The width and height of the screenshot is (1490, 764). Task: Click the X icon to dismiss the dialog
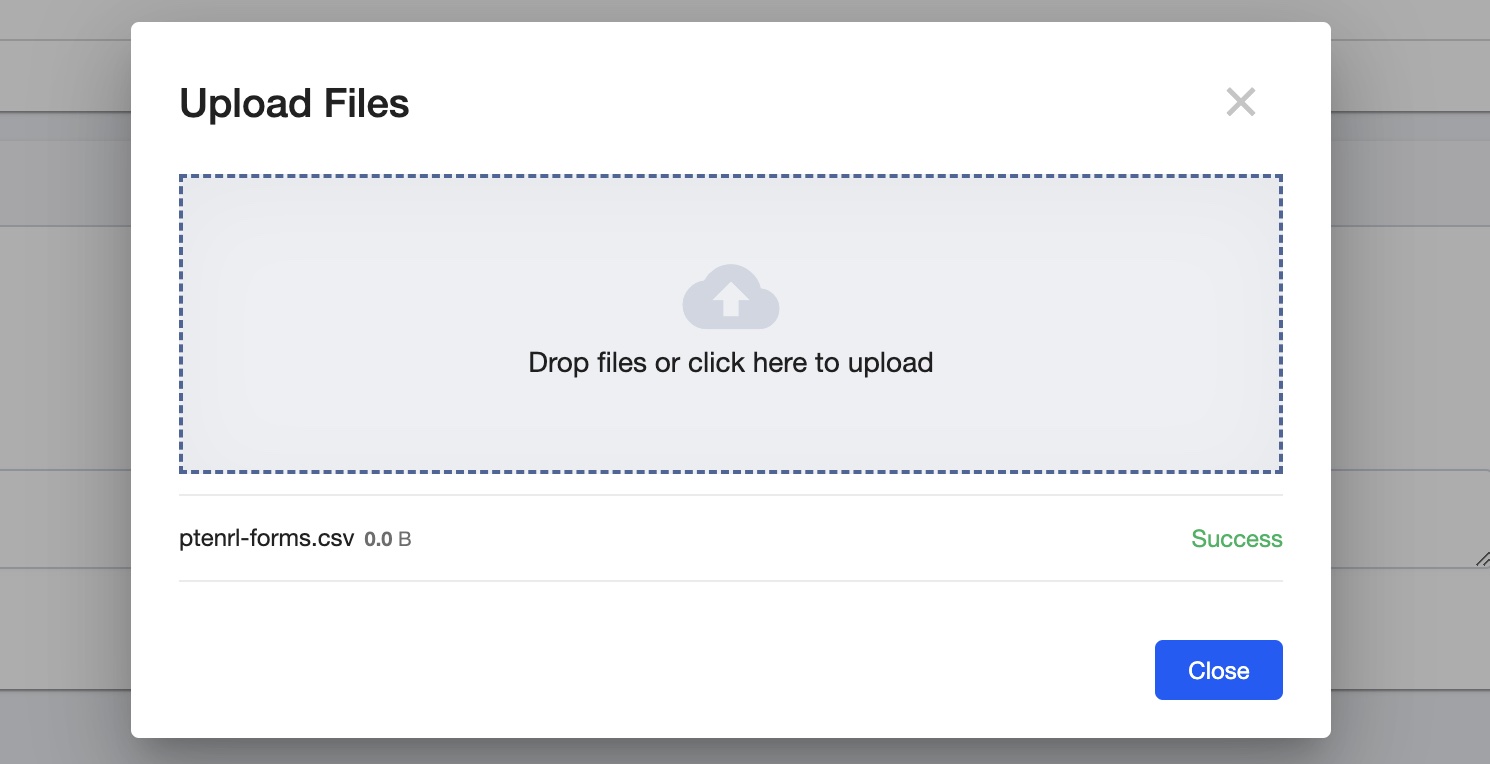[1240, 101]
